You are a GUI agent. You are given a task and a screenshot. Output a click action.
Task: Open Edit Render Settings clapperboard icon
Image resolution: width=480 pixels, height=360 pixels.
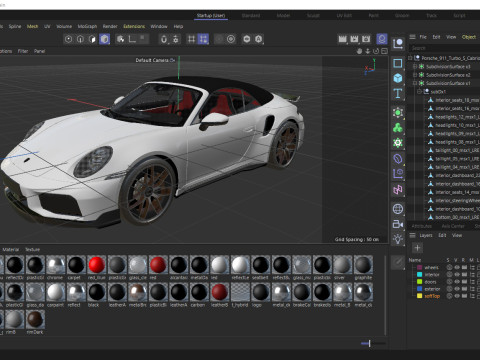point(366,39)
